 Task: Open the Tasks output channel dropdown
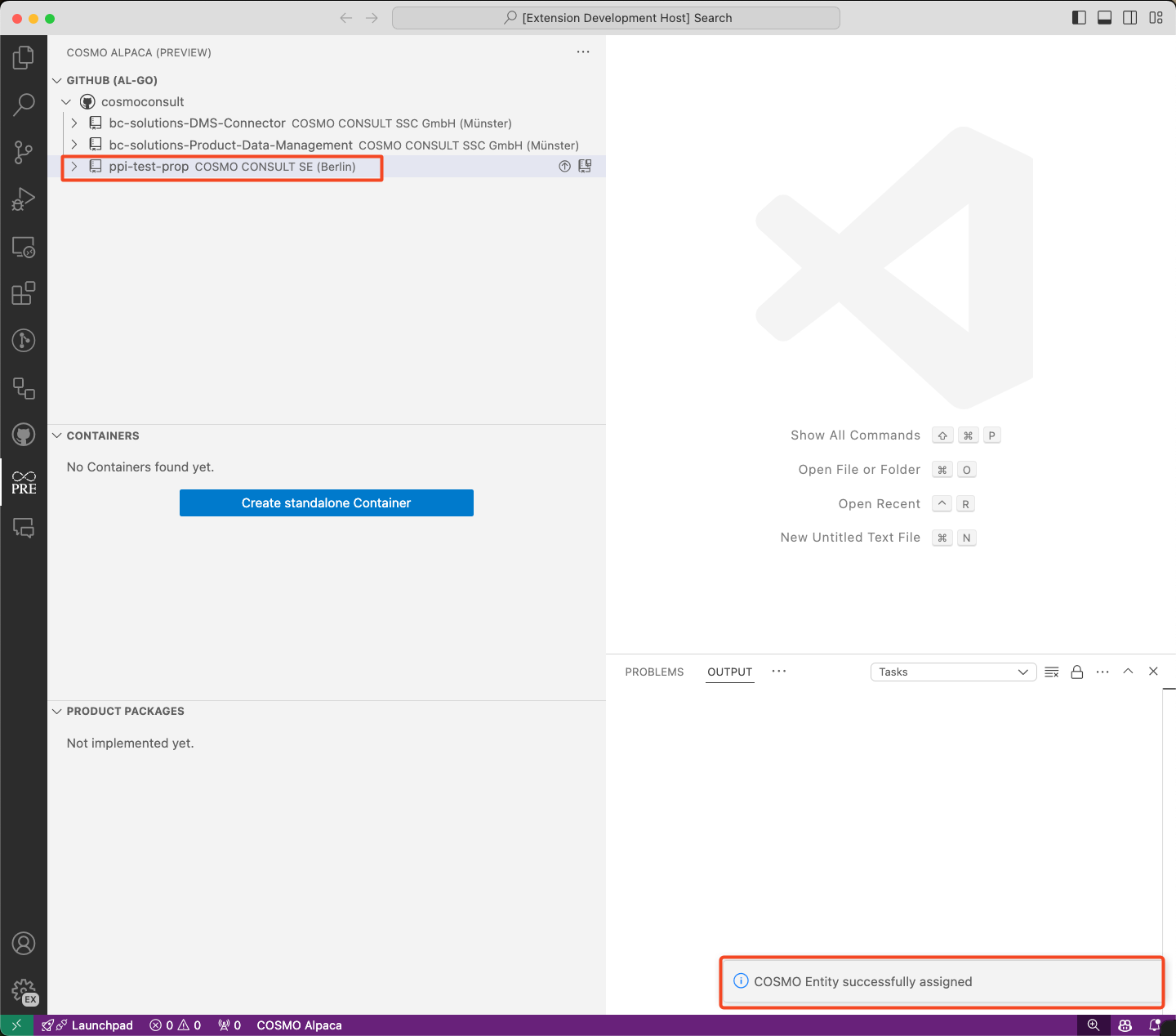pos(953,672)
